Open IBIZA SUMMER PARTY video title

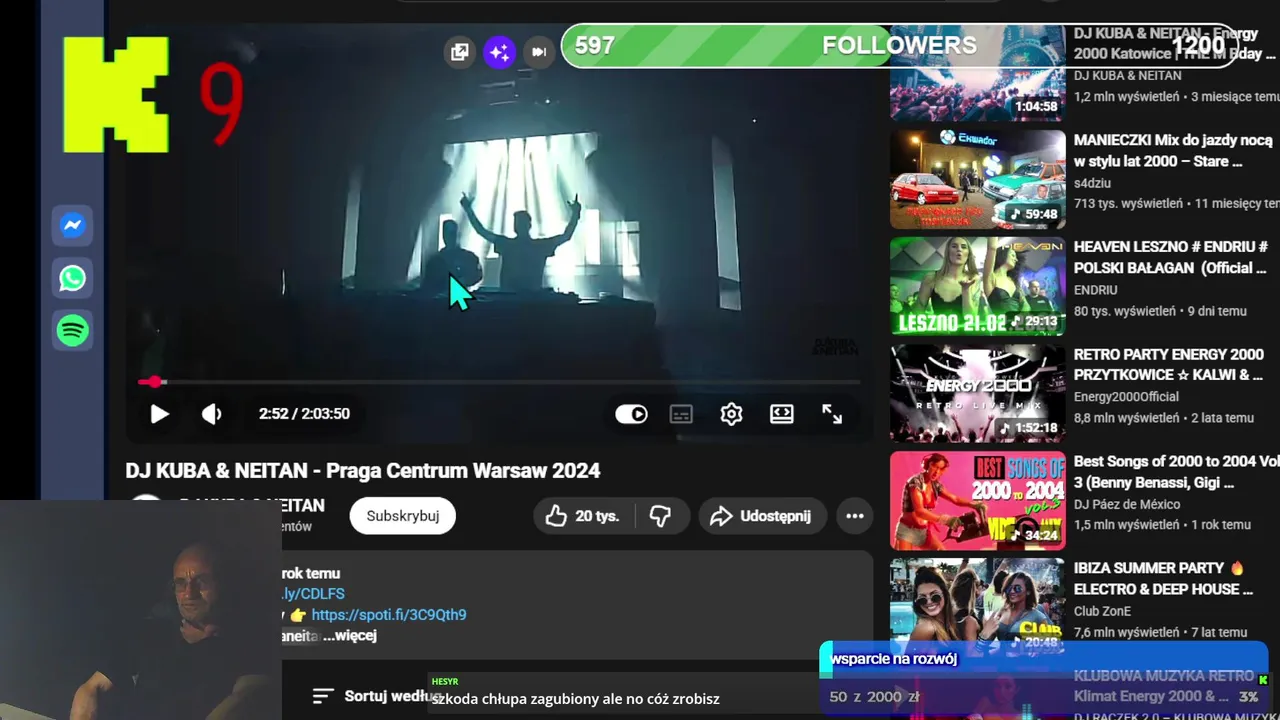(1164, 579)
